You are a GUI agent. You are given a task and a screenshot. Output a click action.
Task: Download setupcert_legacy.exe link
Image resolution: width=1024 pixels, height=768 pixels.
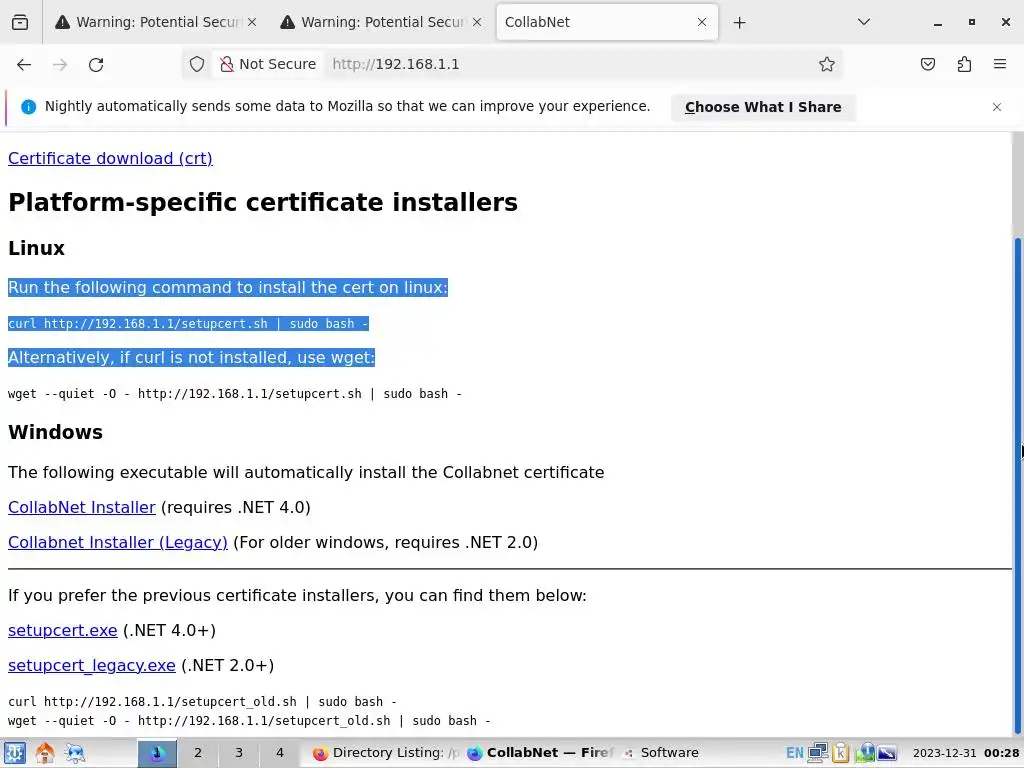point(91,665)
